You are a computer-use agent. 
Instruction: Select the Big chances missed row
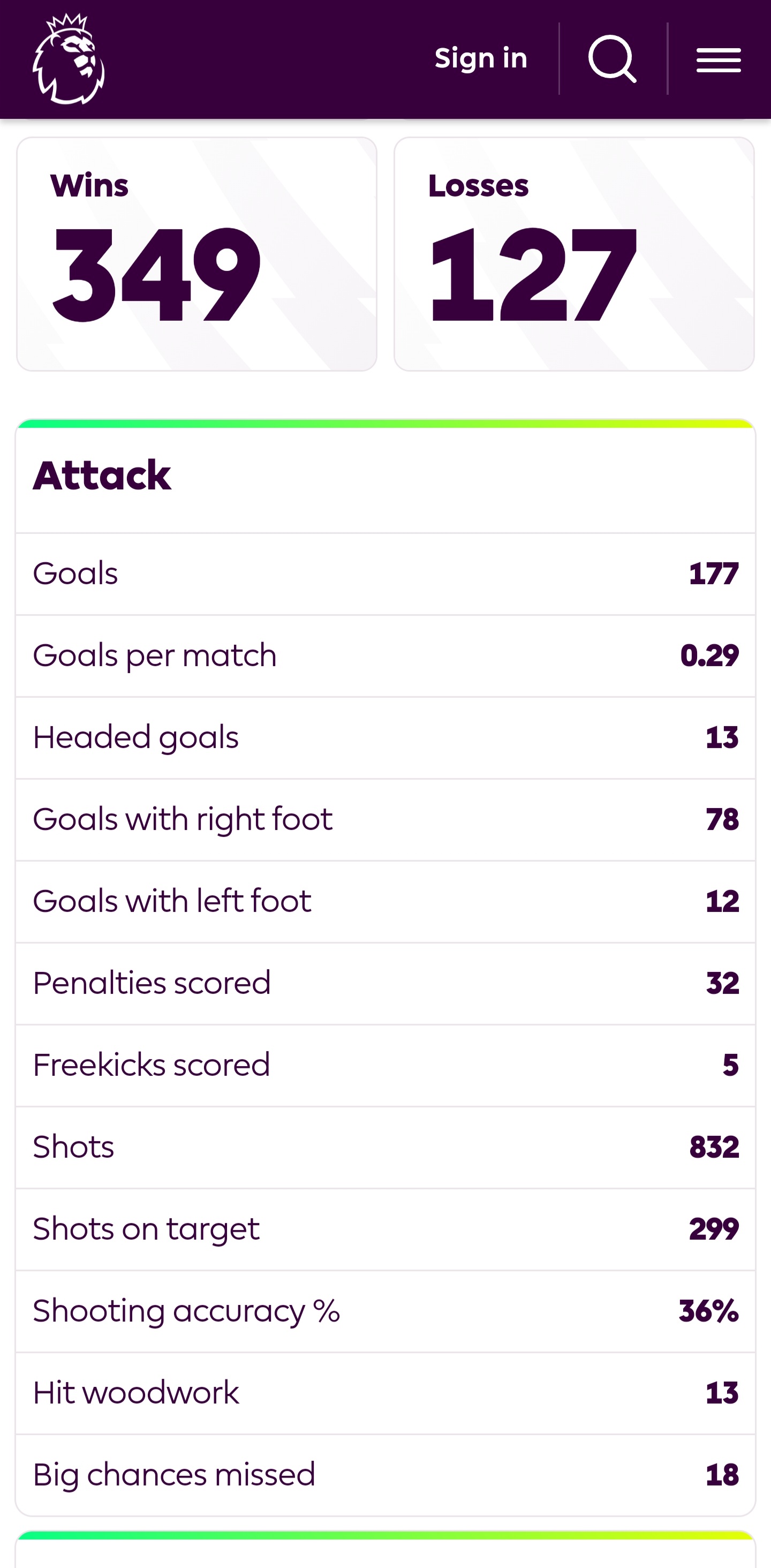385,1475
